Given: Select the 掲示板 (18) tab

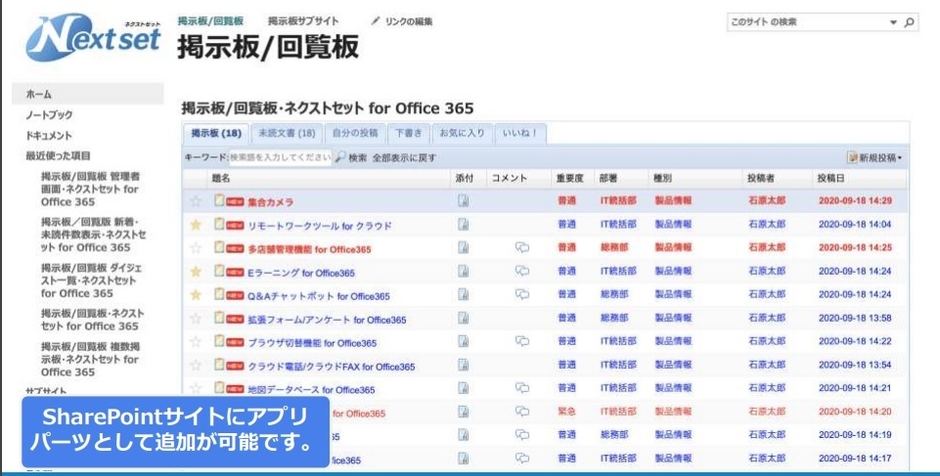Looking at the screenshot, I should click(216, 133).
